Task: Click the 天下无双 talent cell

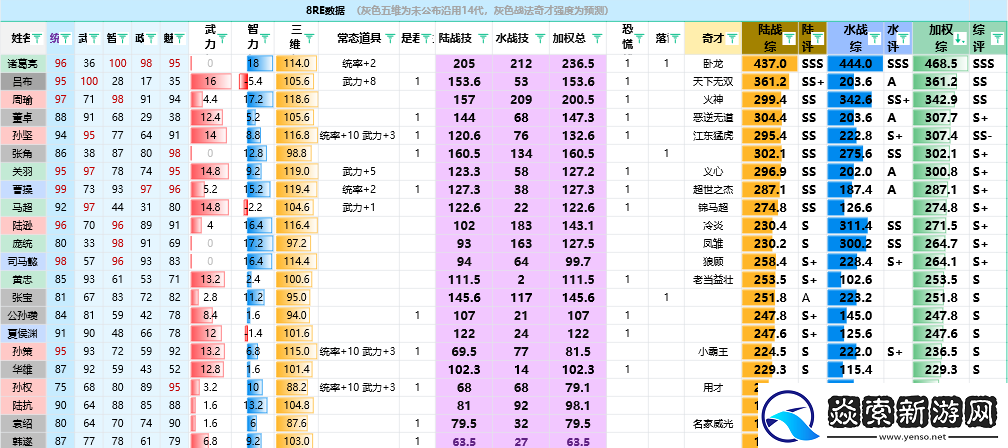Action: 713,82
